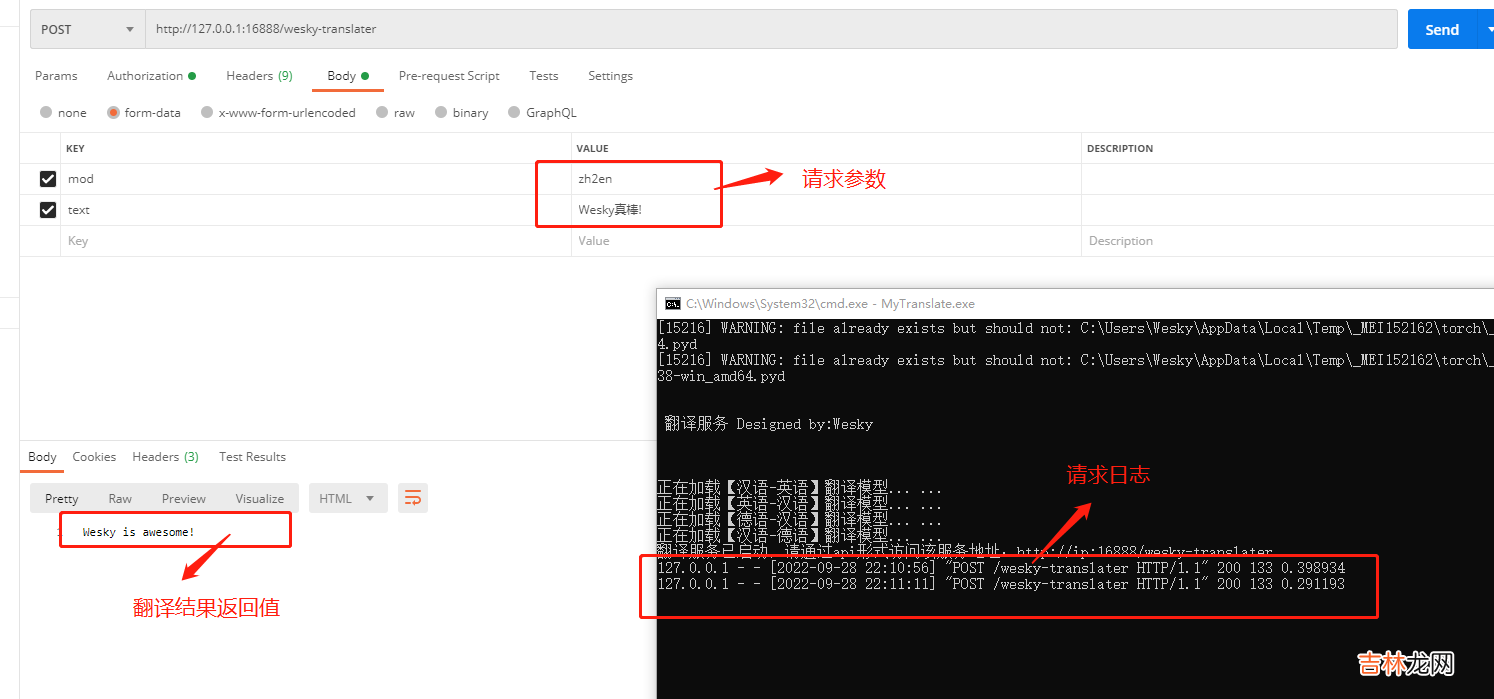Open the Pre-request Script tab
Image resolution: width=1494 pixels, height=699 pixels.
(x=449, y=76)
